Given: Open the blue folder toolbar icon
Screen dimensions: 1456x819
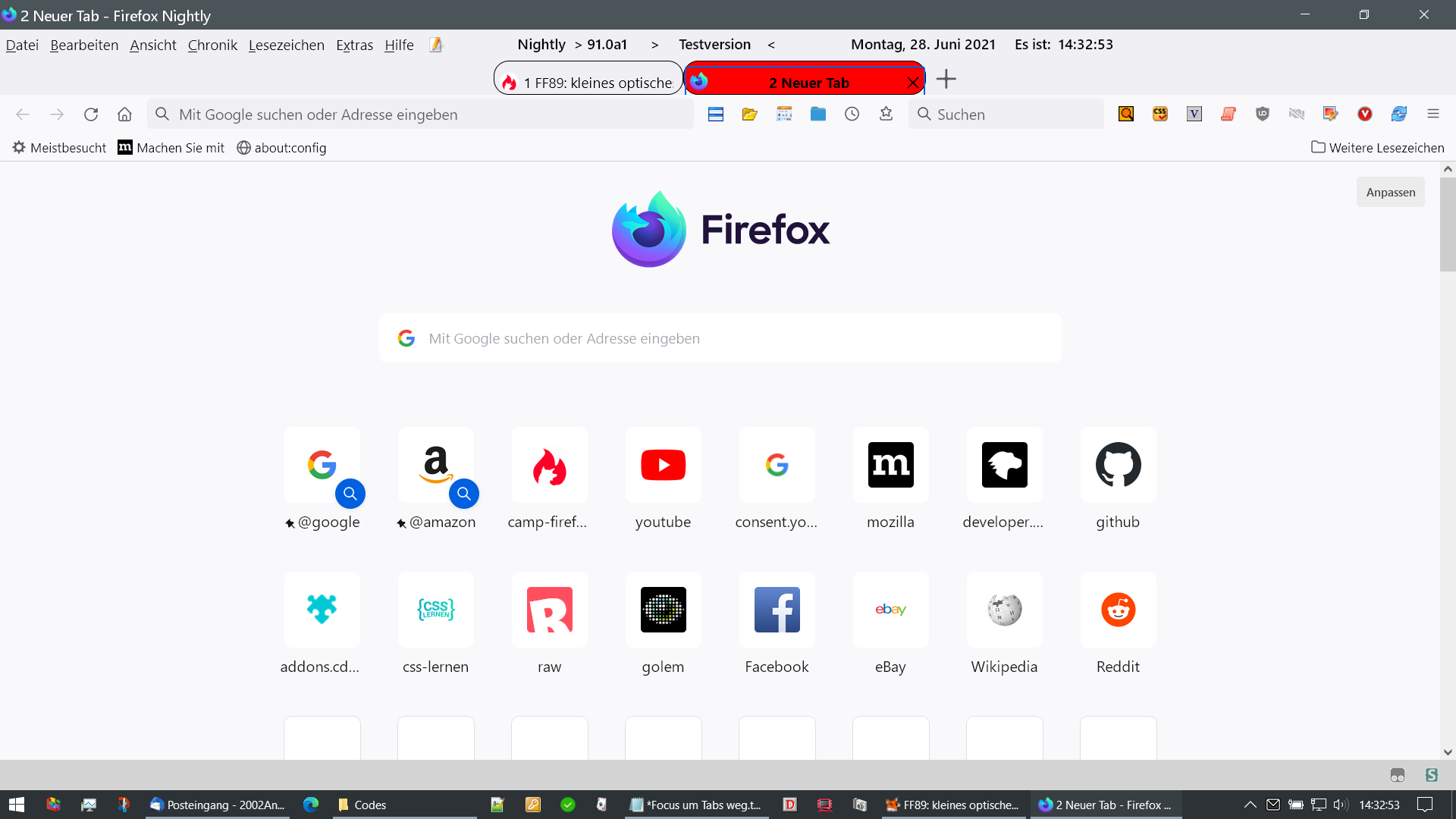Looking at the screenshot, I should [x=817, y=115].
